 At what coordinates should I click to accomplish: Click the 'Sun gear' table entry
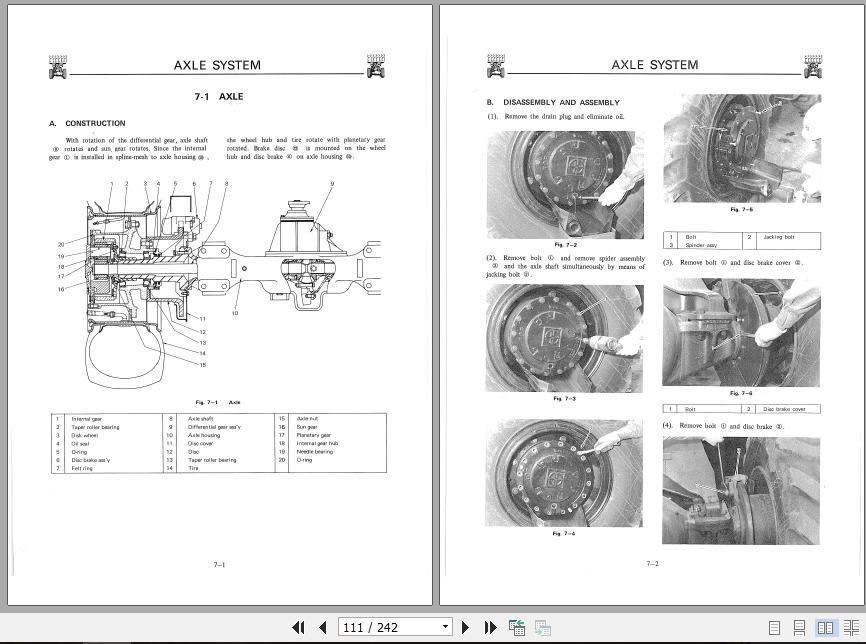(x=307, y=427)
